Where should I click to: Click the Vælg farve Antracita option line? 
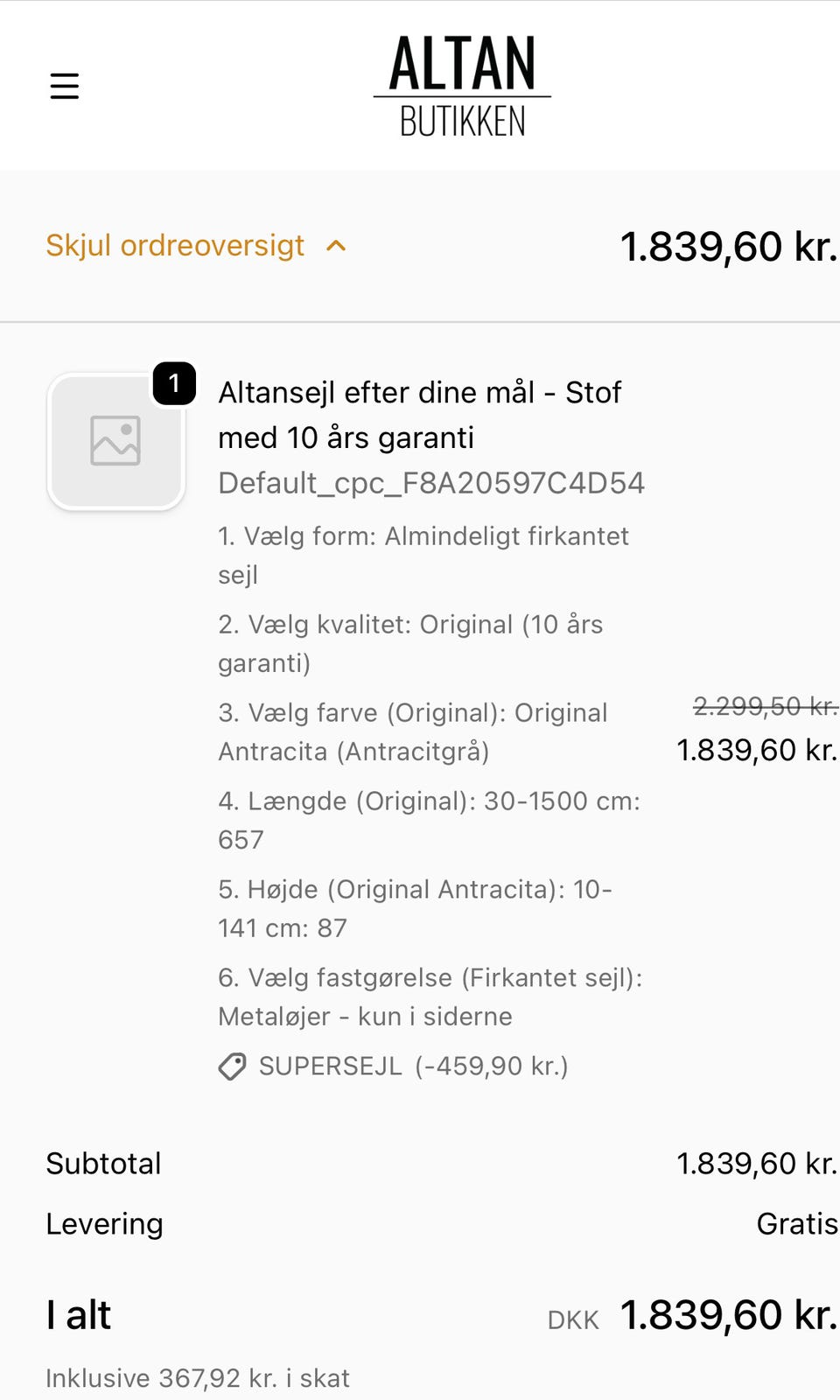pyautogui.click(x=413, y=731)
